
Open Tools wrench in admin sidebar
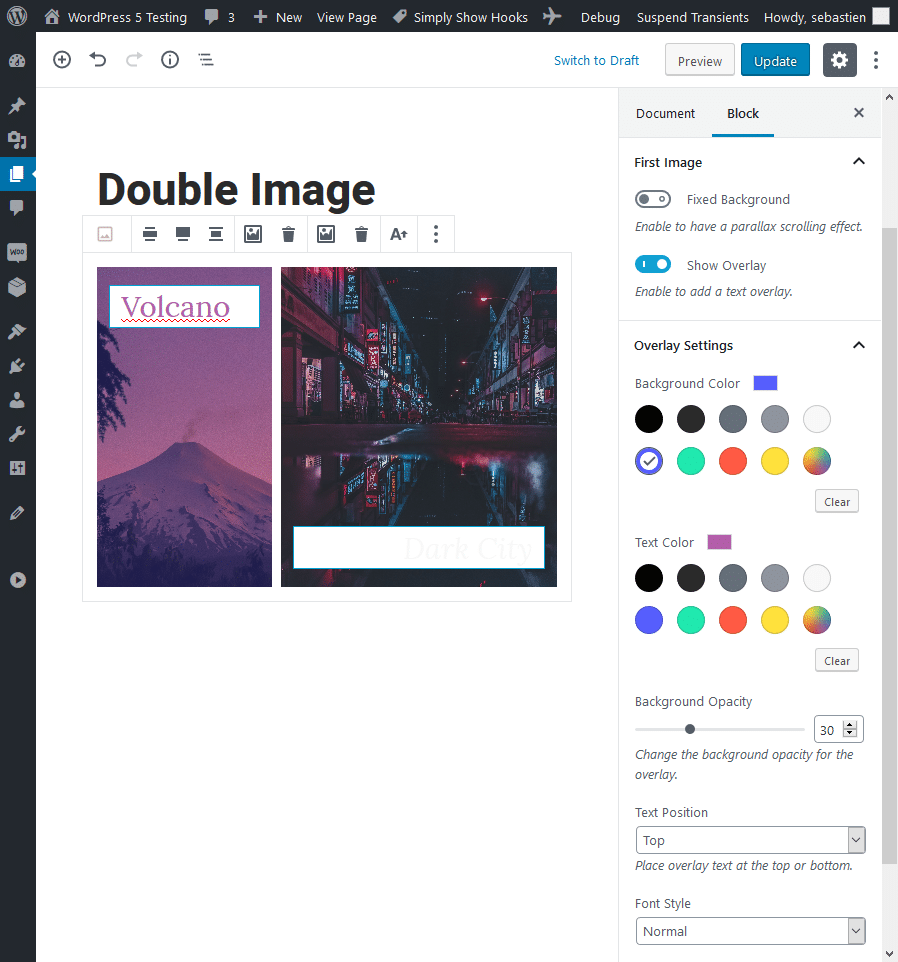[17, 435]
